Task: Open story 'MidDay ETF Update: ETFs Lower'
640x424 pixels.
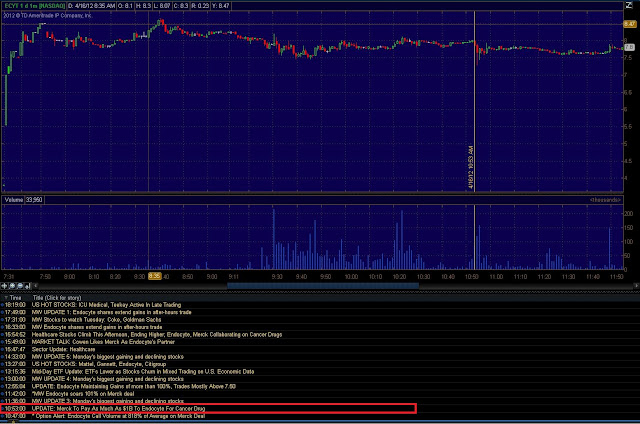Action: (143, 371)
